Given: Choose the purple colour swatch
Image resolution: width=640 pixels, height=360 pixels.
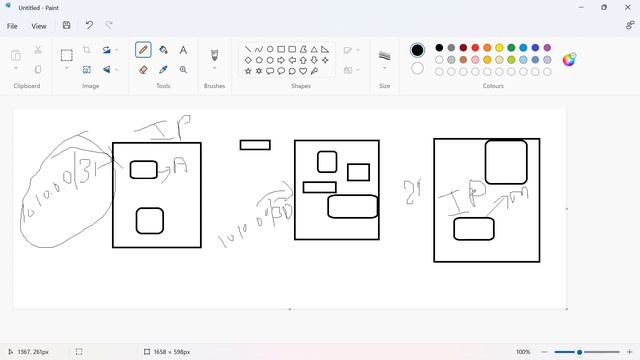Looking at the screenshot, I should tap(547, 48).
